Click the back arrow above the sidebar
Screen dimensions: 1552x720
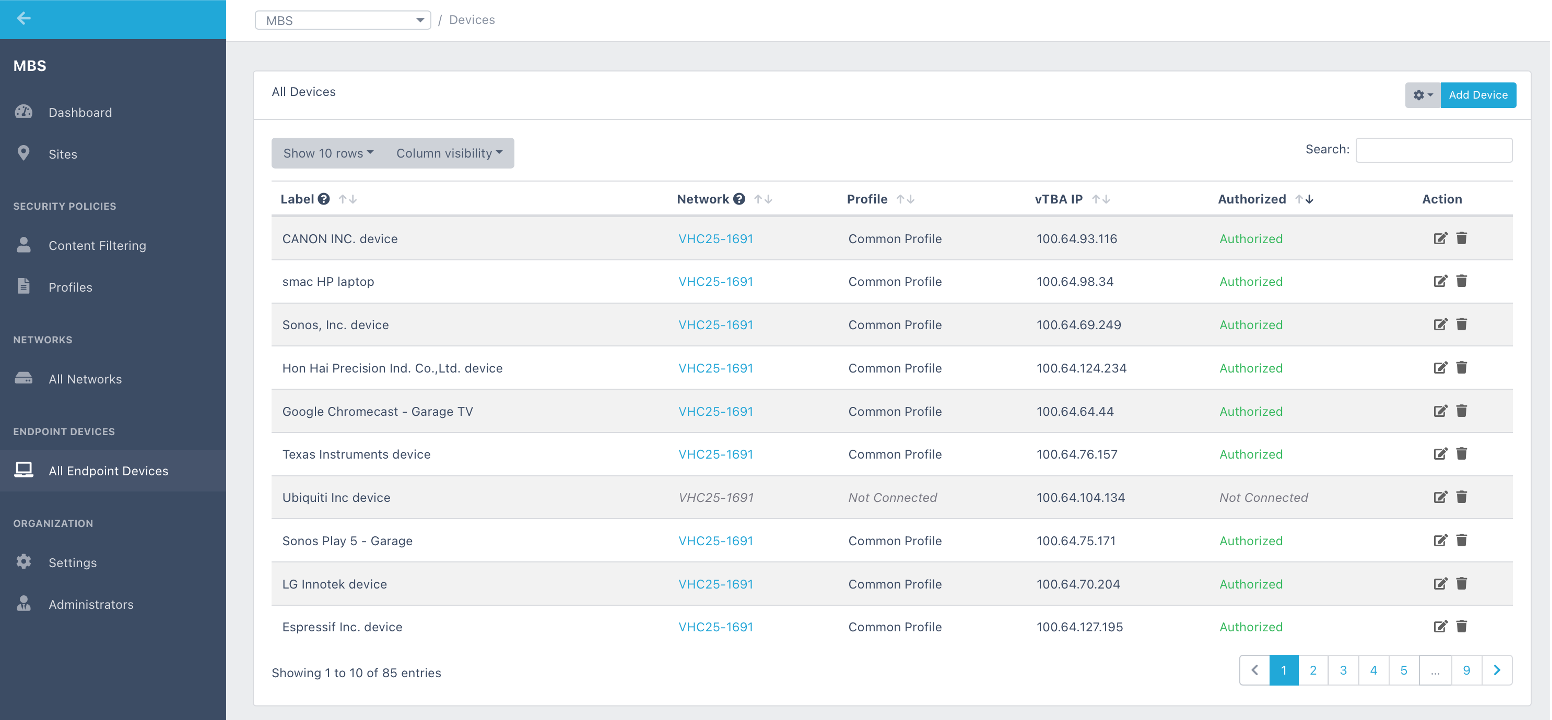[x=24, y=18]
